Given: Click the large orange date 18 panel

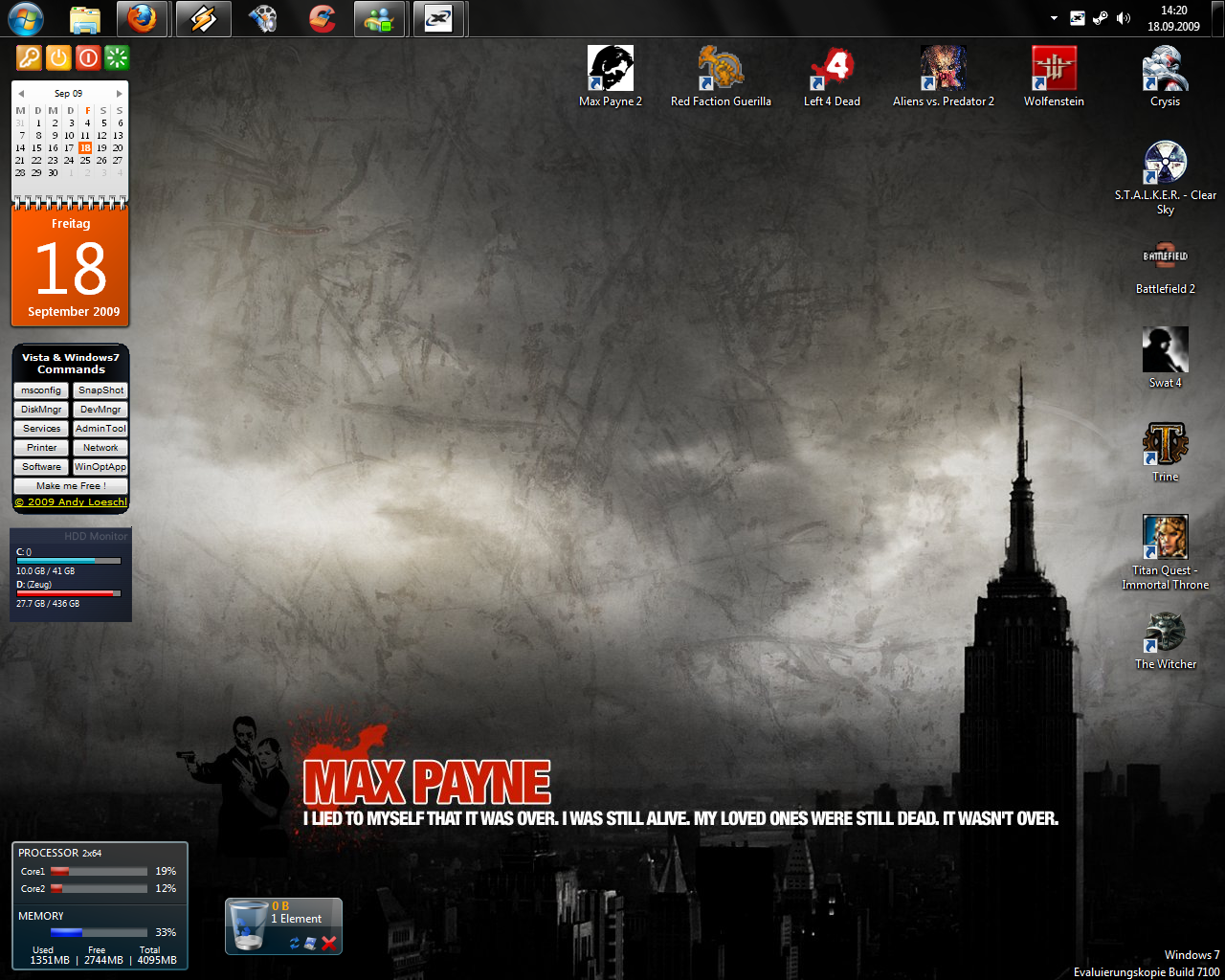Looking at the screenshot, I should (x=70, y=267).
